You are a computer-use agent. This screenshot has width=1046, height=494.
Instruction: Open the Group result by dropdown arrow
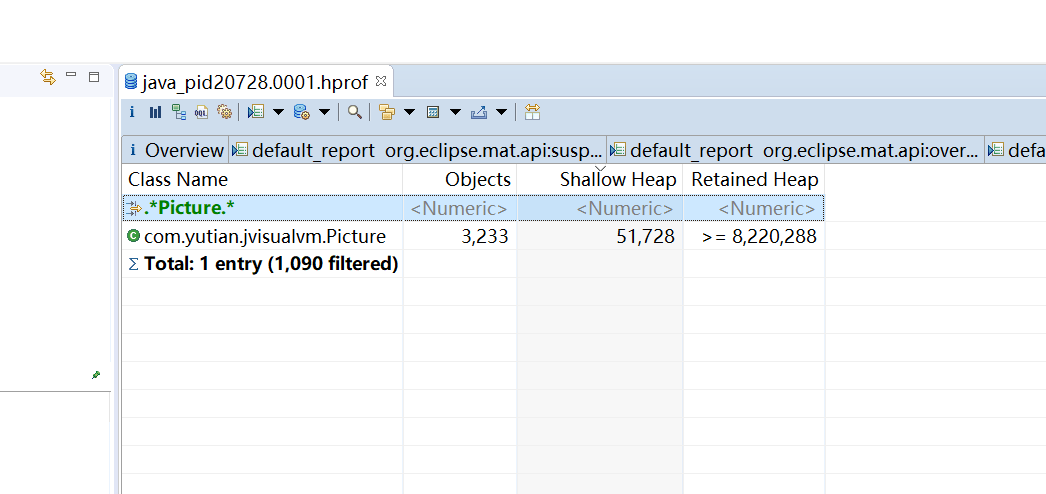[409, 112]
